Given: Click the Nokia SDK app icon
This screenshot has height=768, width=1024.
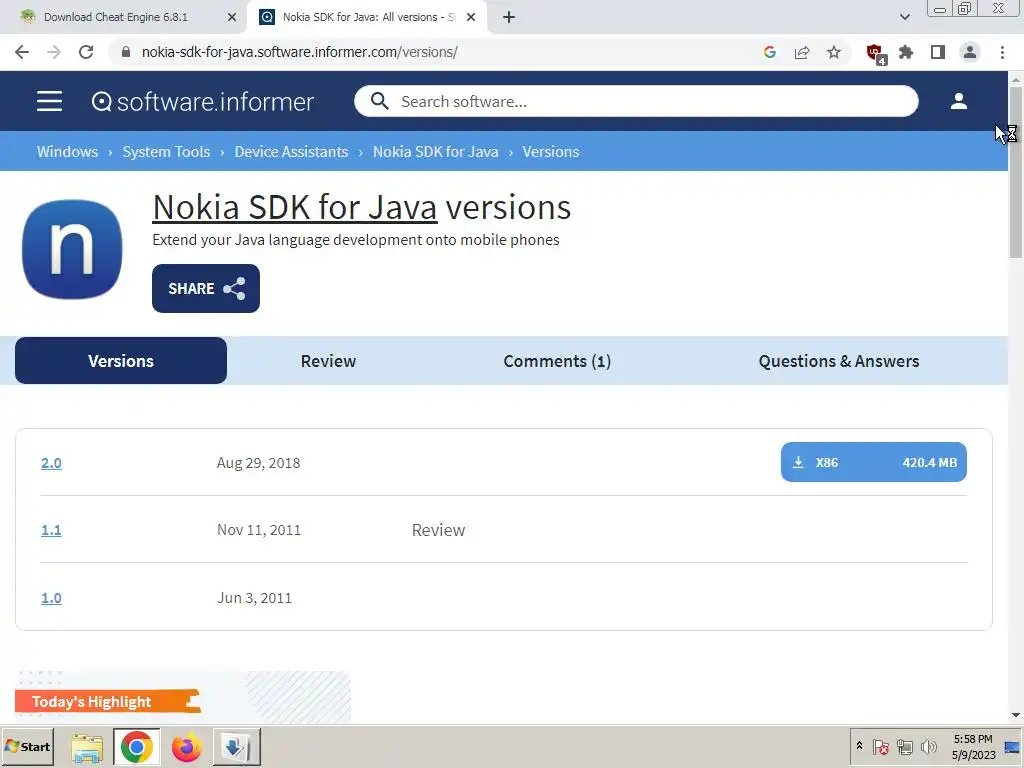Looking at the screenshot, I should [x=72, y=249].
